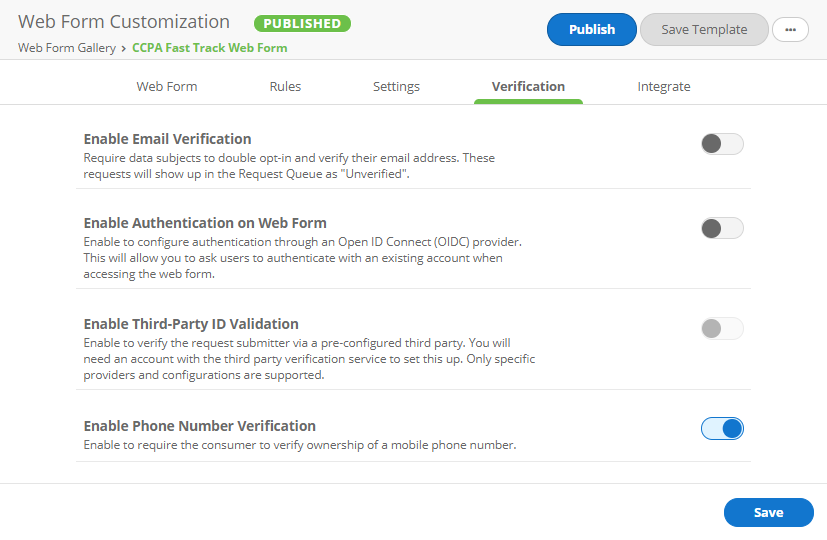Viewport: 827px width, 540px height.
Task: Toggle the Third-Party ID Validation switch
Action: point(722,328)
